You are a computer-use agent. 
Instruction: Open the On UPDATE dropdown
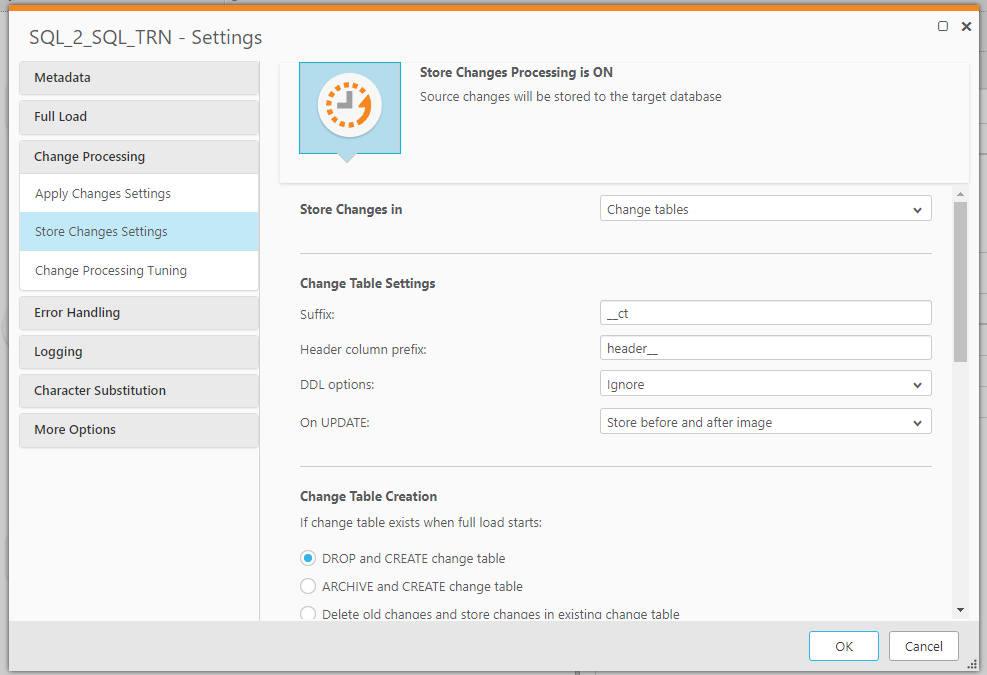click(x=765, y=421)
